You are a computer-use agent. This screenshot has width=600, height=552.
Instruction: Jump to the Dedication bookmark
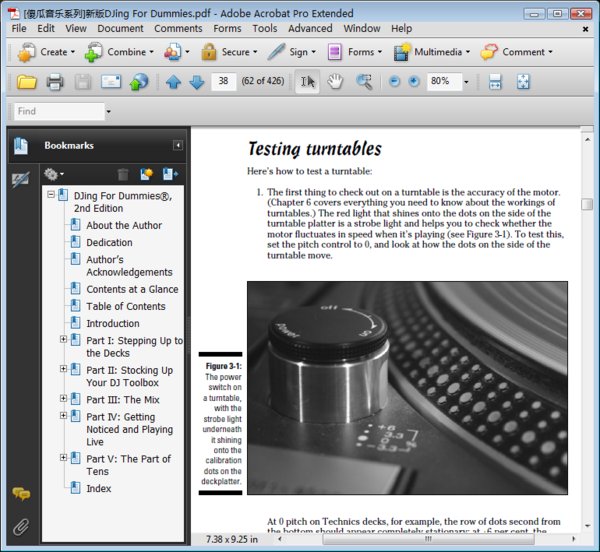coord(109,243)
